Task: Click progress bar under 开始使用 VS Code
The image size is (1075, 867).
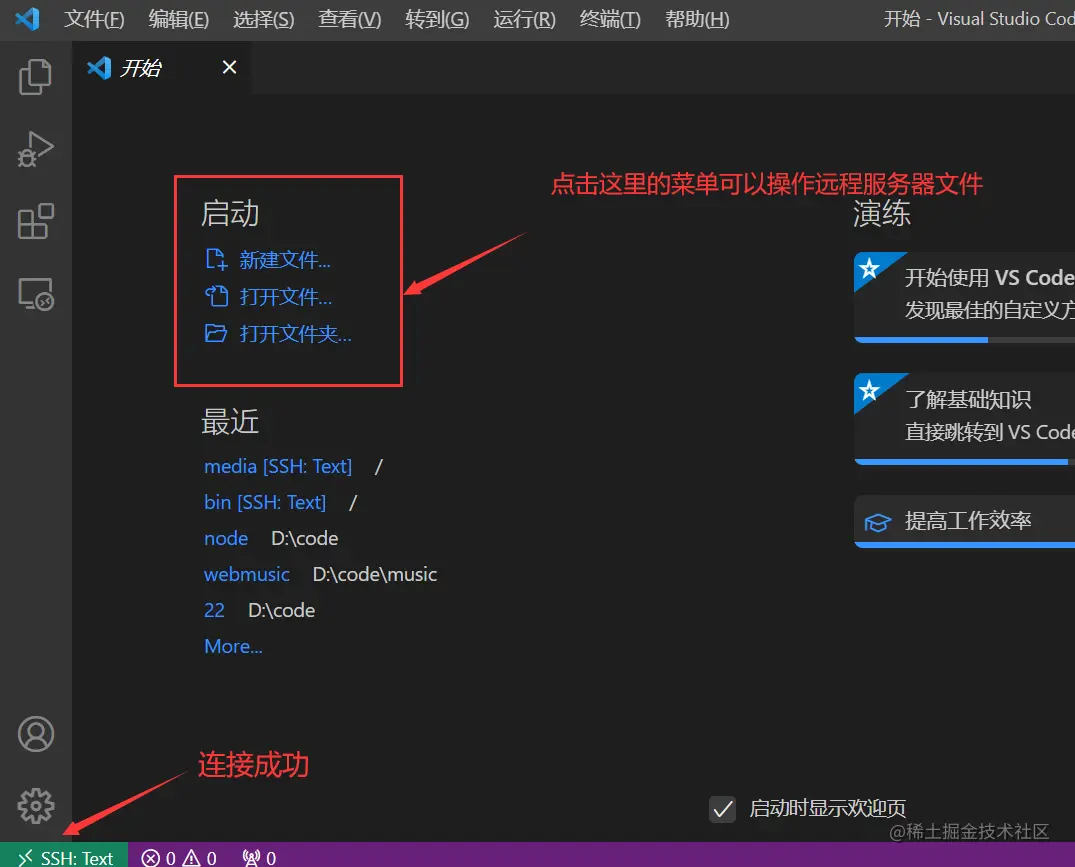Action: (x=965, y=340)
